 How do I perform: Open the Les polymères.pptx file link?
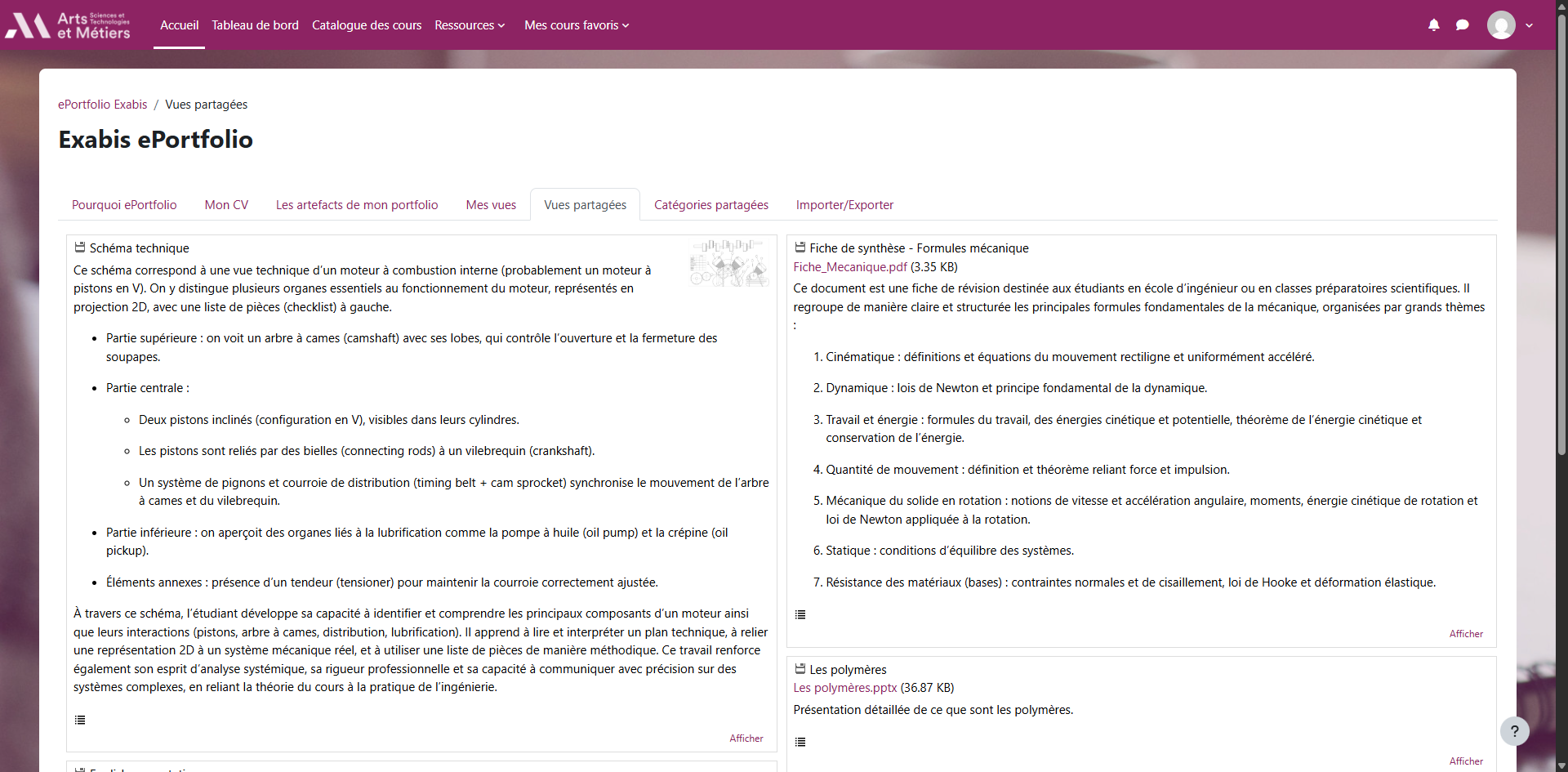point(844,688)
